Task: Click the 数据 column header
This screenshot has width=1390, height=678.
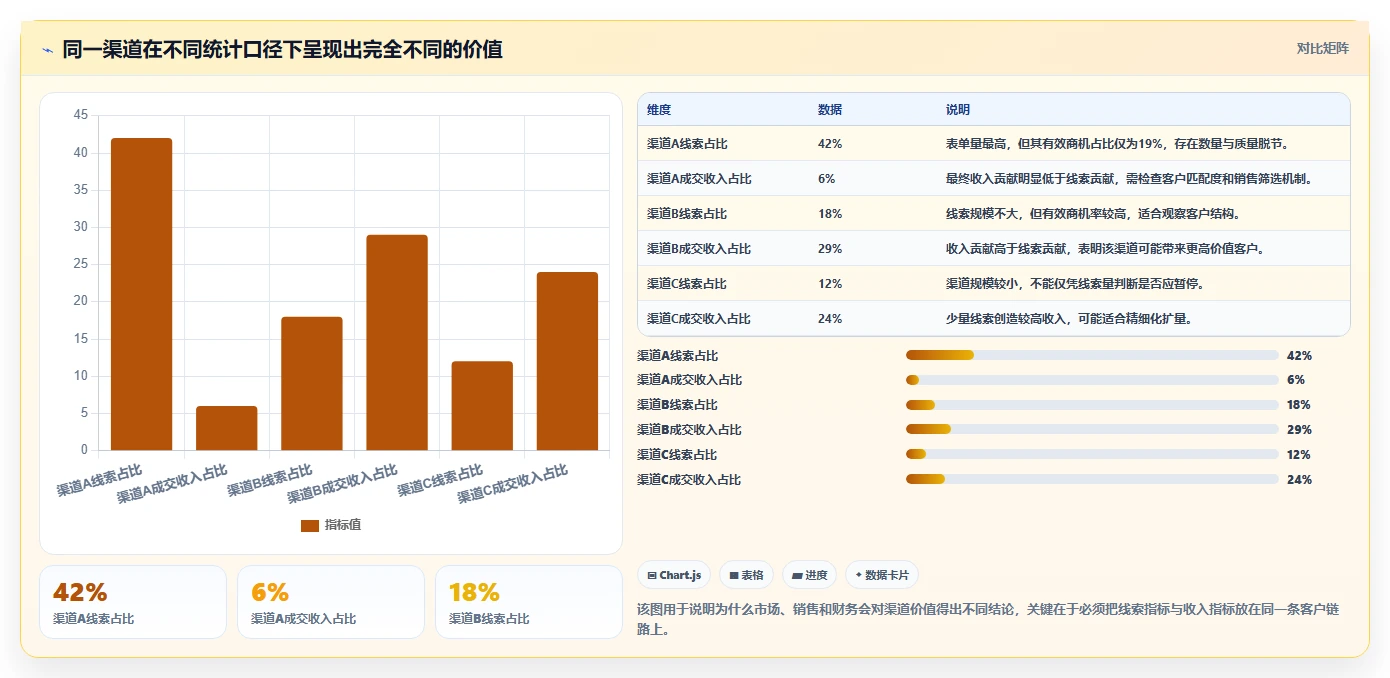Action: (x=830, y=109)
